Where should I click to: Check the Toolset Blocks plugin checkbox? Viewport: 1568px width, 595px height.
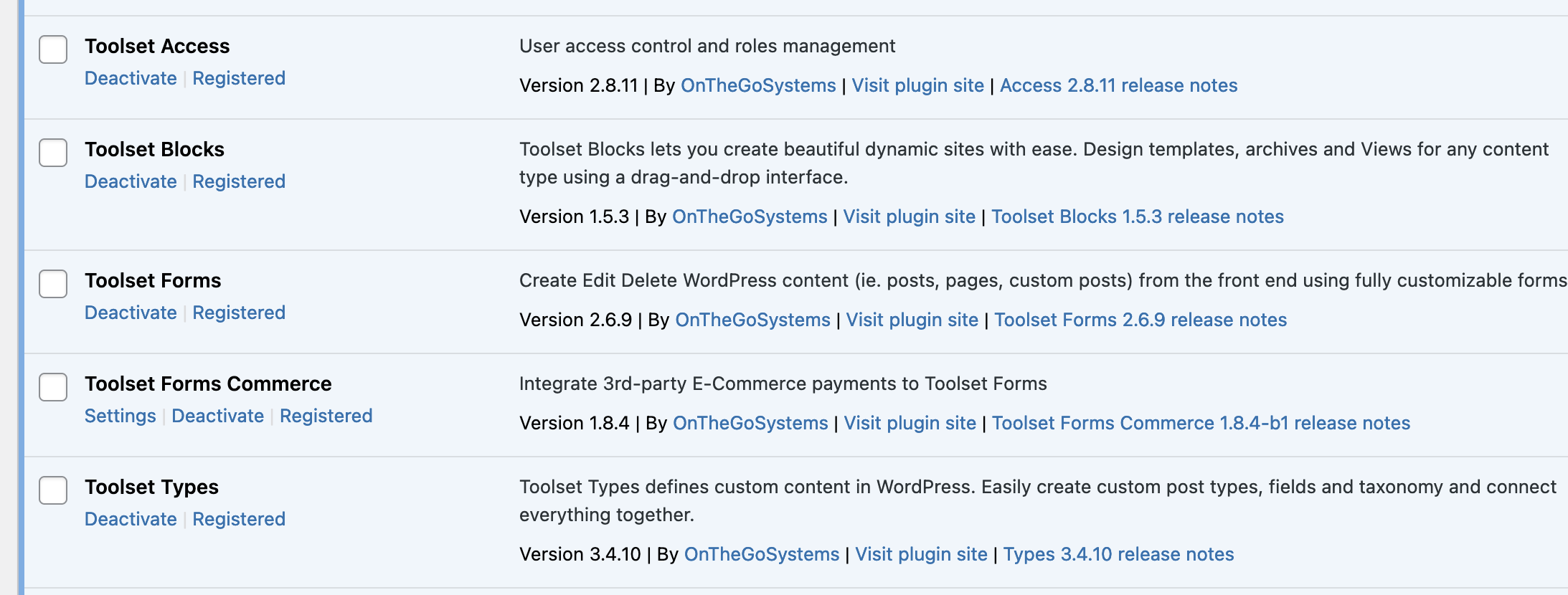(x=53, y=153)
